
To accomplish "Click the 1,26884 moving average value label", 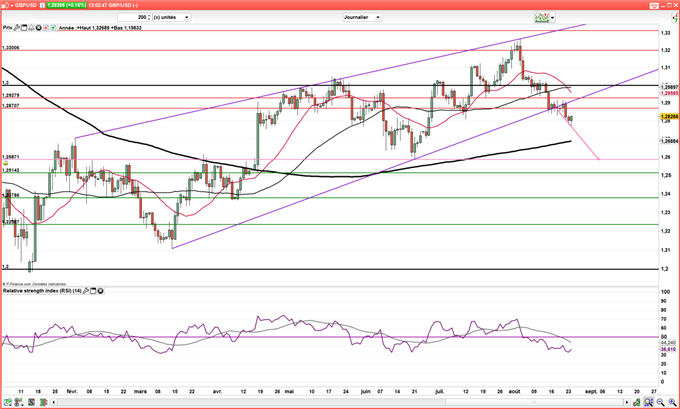I will [669, 141].
